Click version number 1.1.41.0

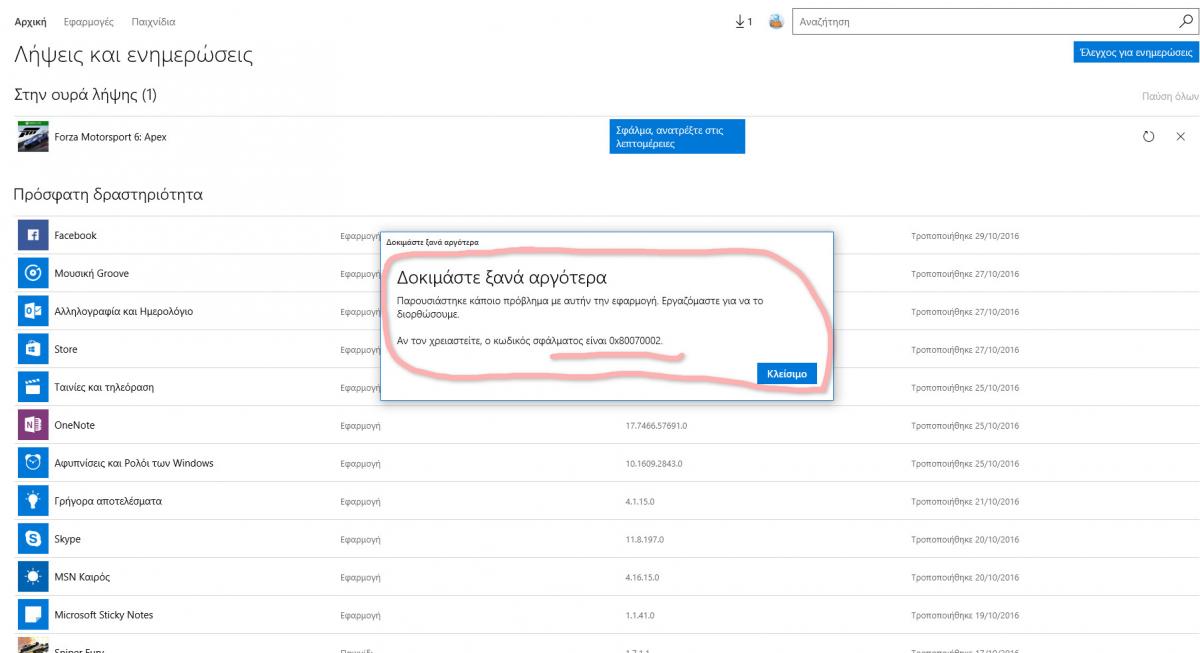(x=640, y=616)
